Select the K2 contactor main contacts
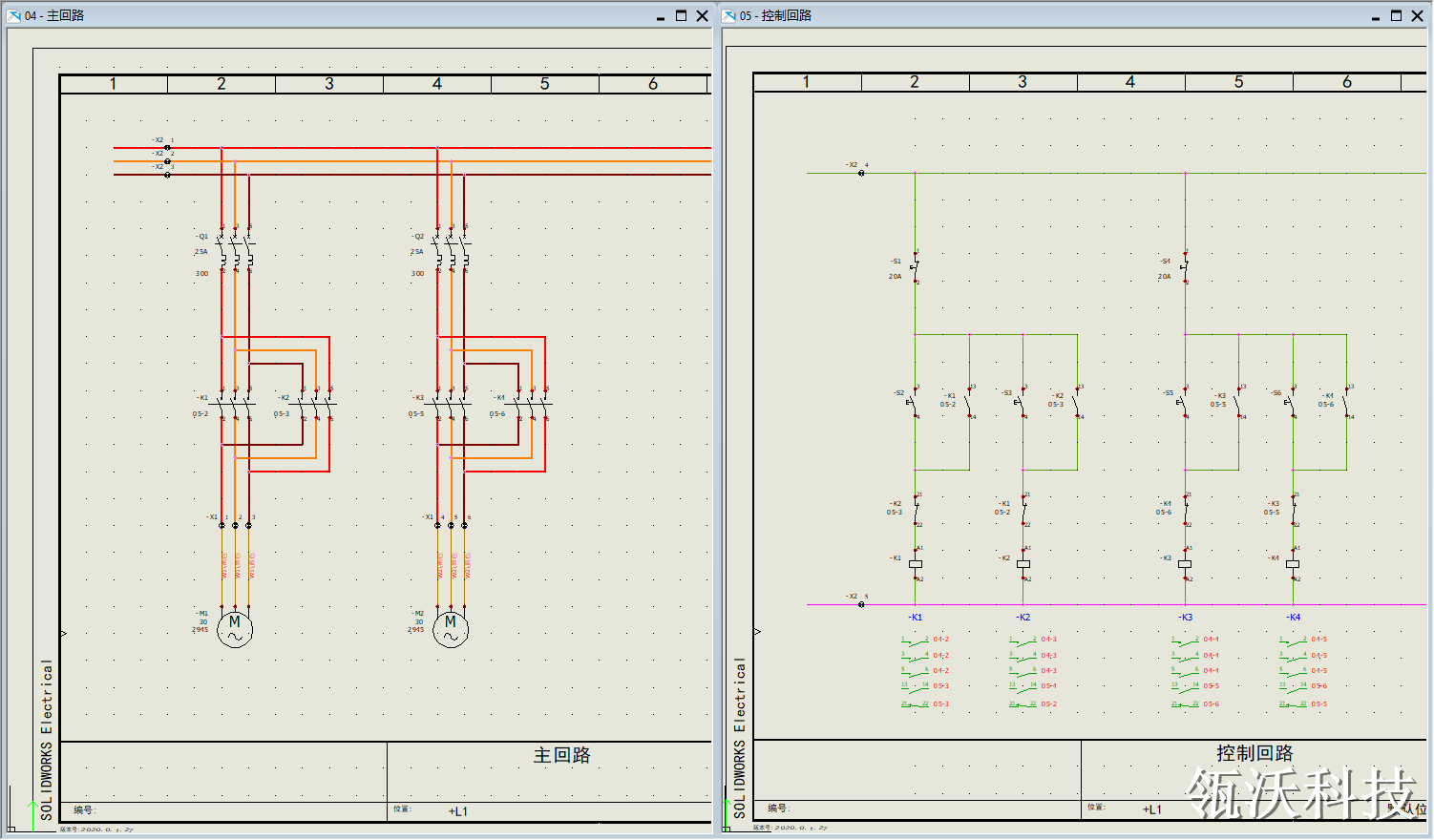1434x840 pixels. (316, 404)
